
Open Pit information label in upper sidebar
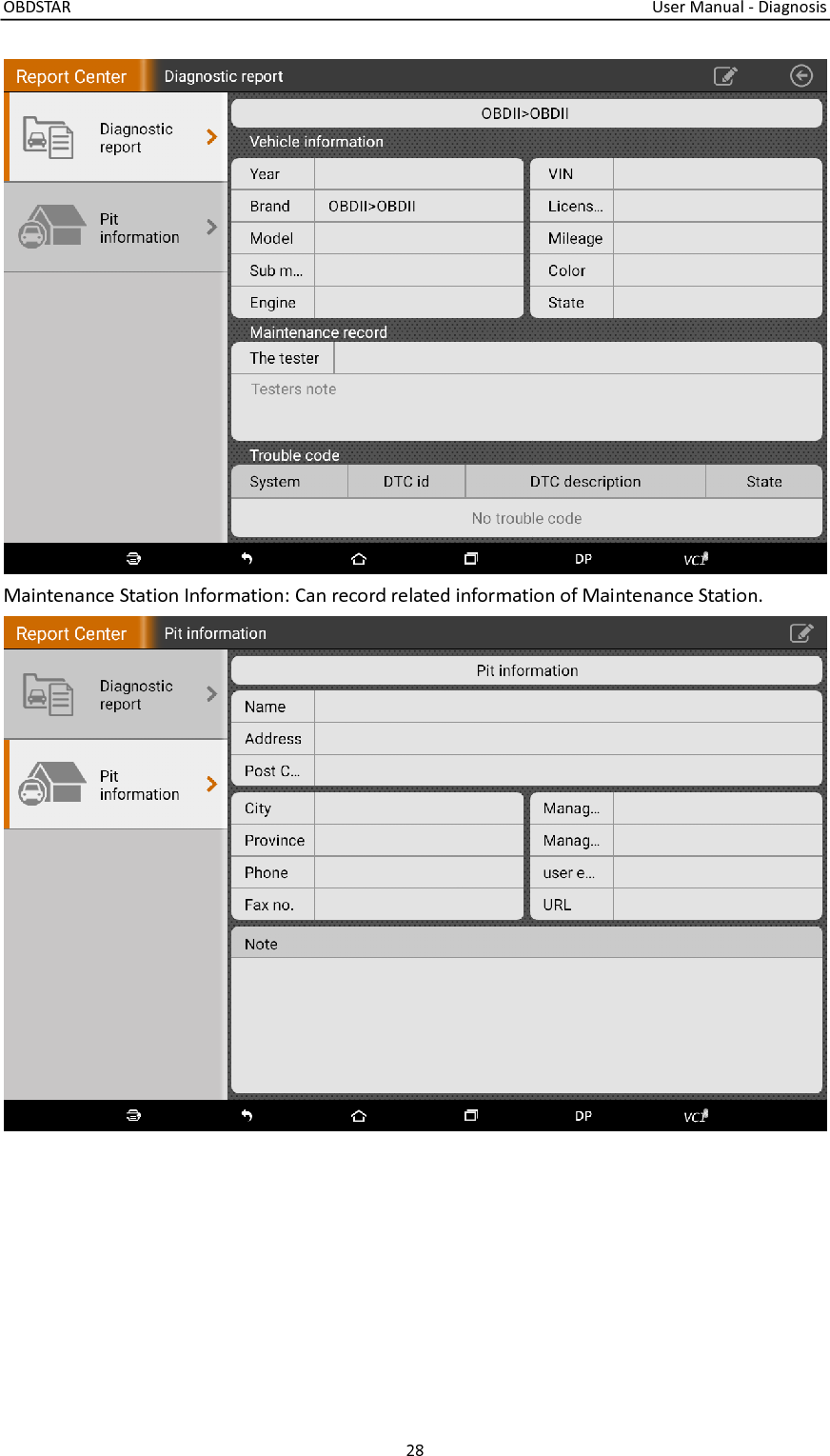coord(139,228)
